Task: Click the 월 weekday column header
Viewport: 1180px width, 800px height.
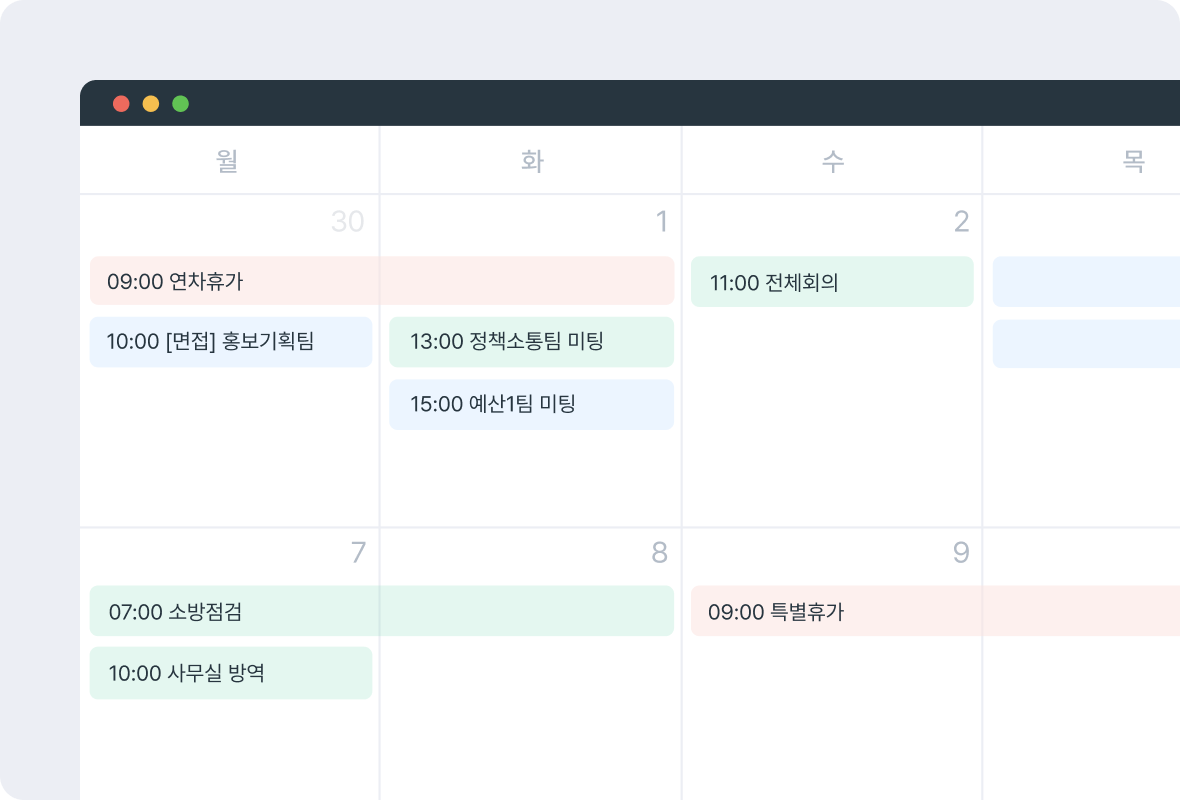Action: coord(227,160)
